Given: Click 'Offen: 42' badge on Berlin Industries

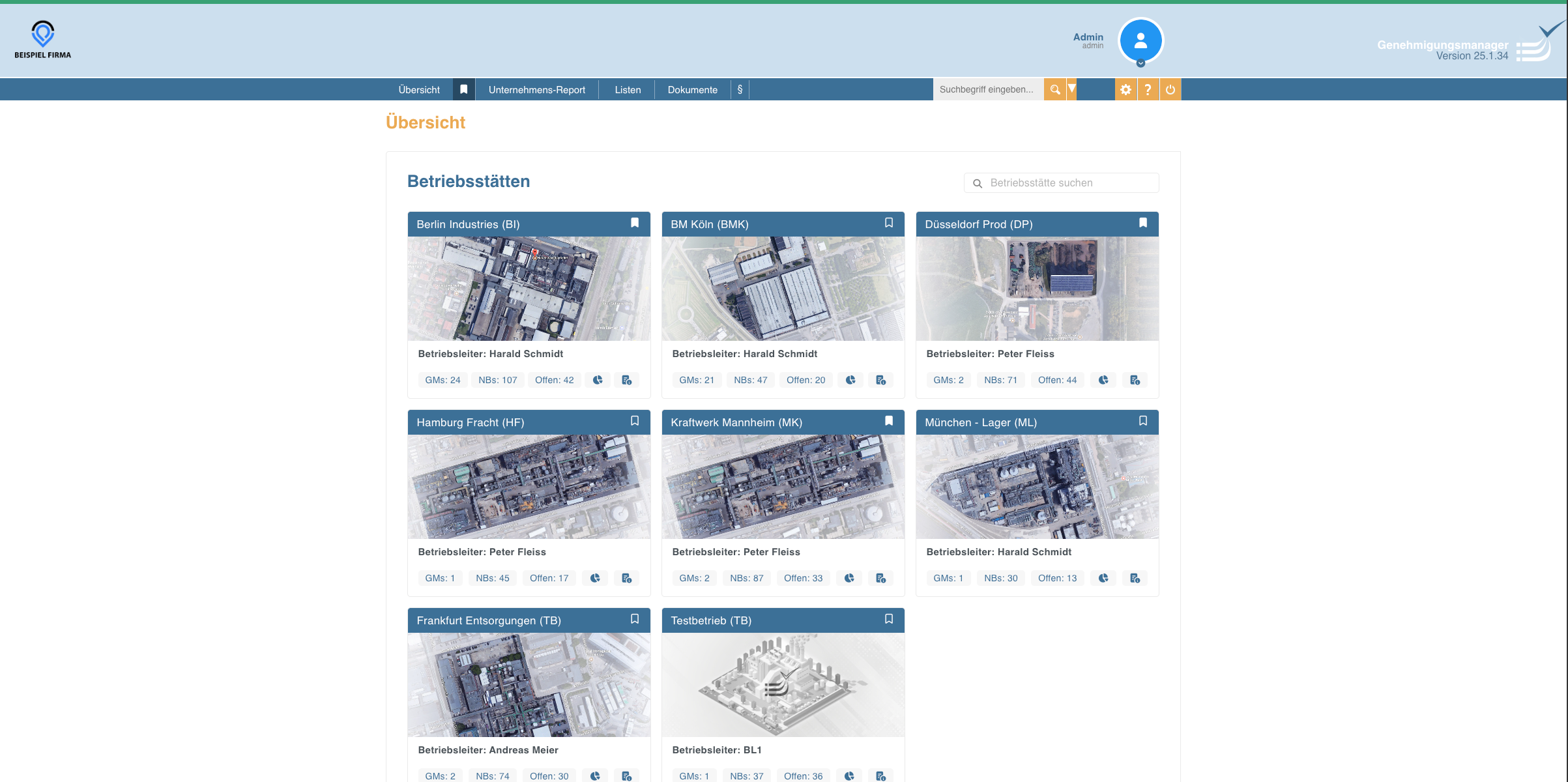Looking at the screenshot, I should [554, 380].
